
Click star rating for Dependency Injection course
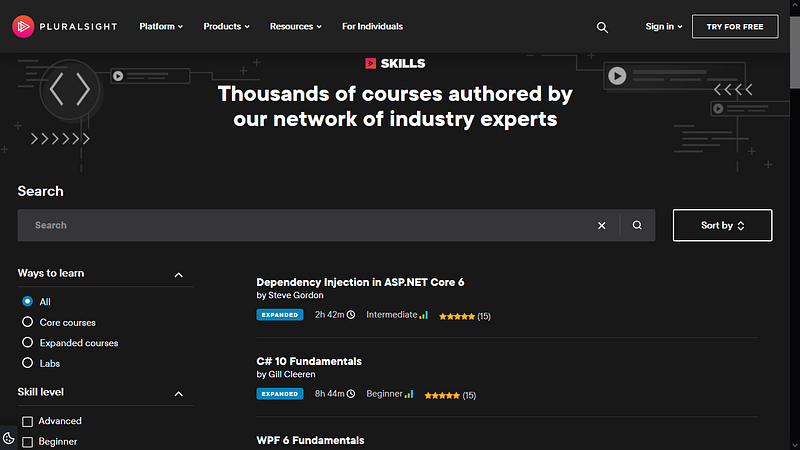(457, 316)
